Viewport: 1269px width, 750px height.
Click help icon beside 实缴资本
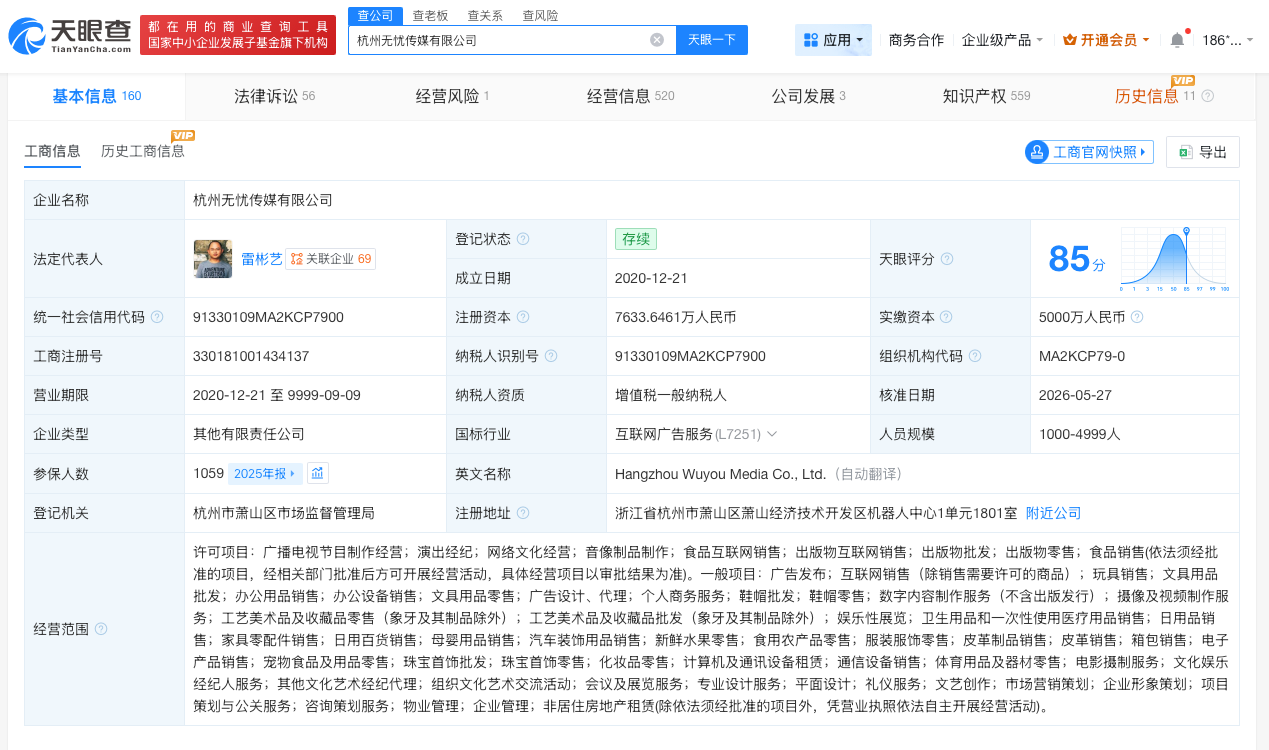coord(947,317)
